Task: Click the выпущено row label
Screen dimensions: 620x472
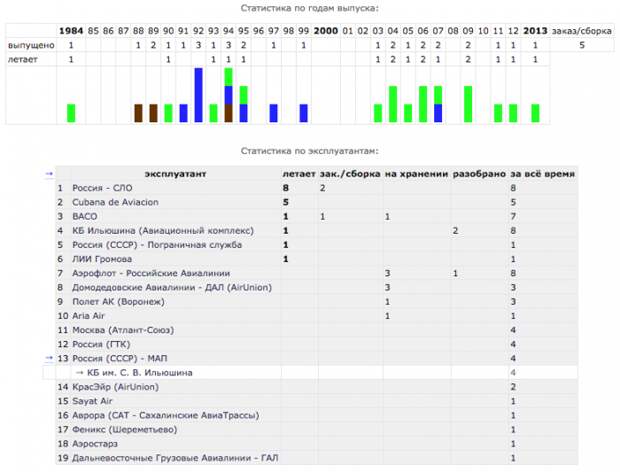Action: (31, 45)
